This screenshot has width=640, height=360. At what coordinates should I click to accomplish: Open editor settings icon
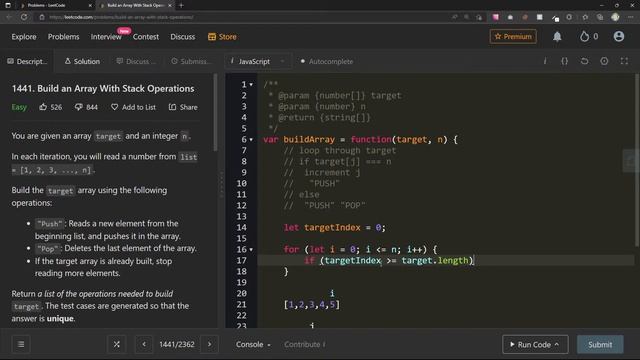click(604, 61)
